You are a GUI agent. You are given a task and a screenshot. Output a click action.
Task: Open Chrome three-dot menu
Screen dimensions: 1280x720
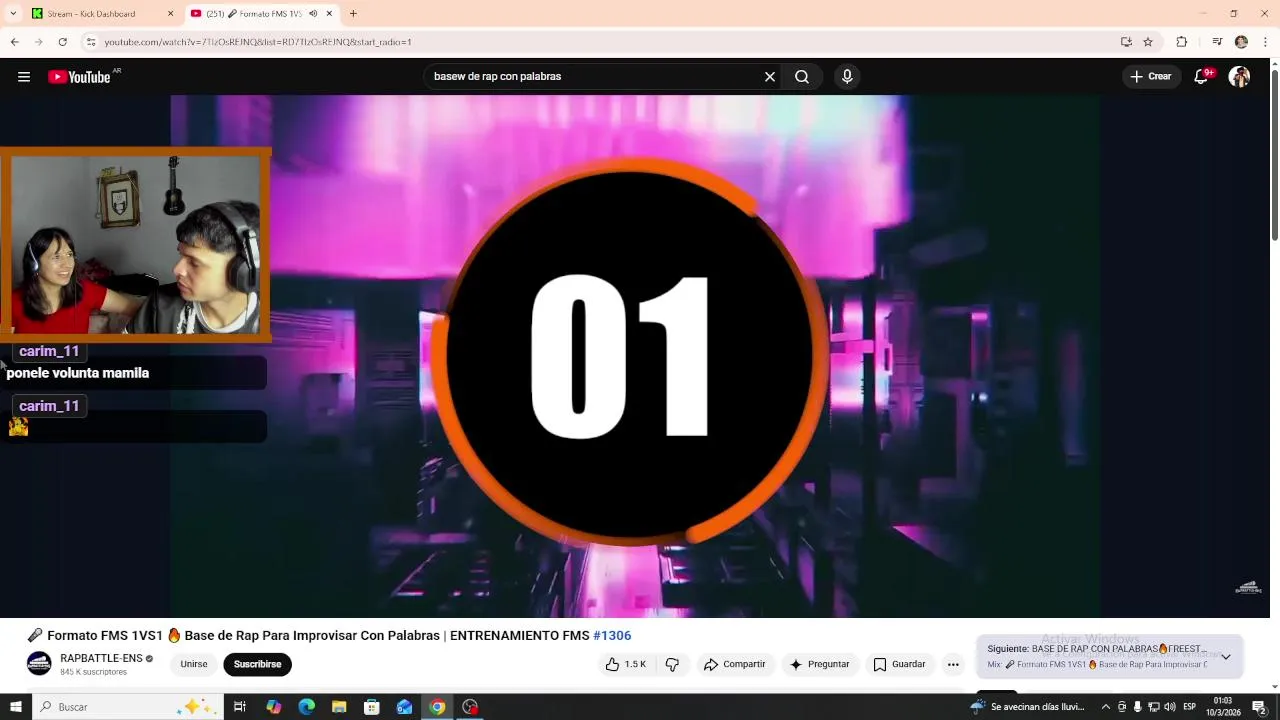[1266, 42]
